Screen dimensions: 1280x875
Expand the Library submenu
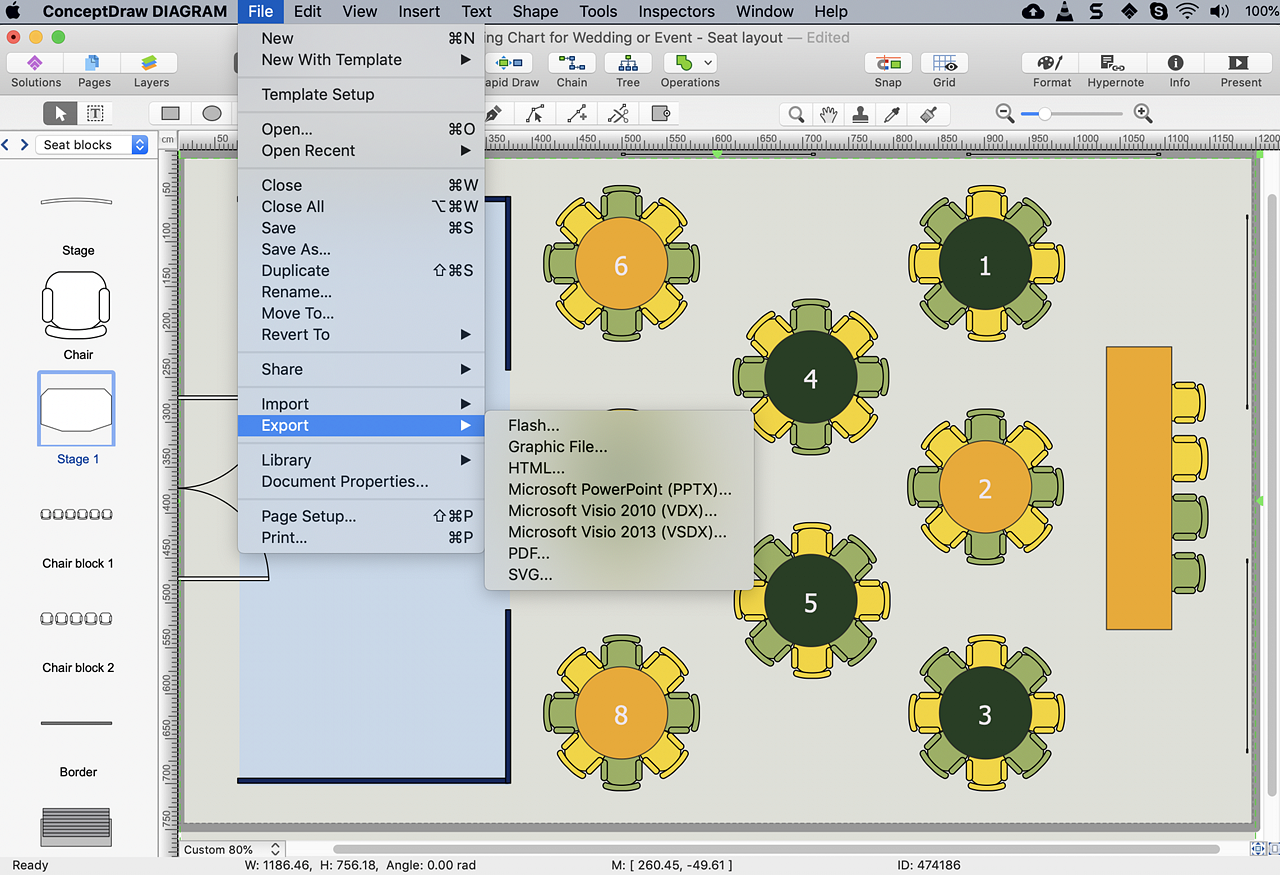click(361, 460)
